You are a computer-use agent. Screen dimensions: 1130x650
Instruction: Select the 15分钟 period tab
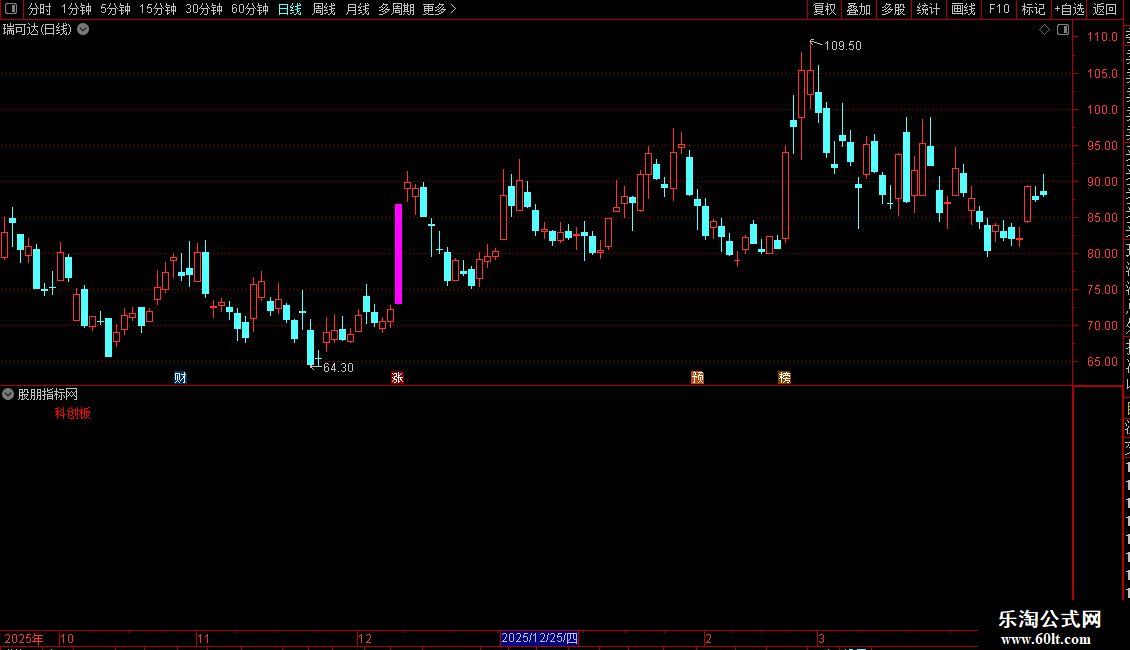click(158, 9)
